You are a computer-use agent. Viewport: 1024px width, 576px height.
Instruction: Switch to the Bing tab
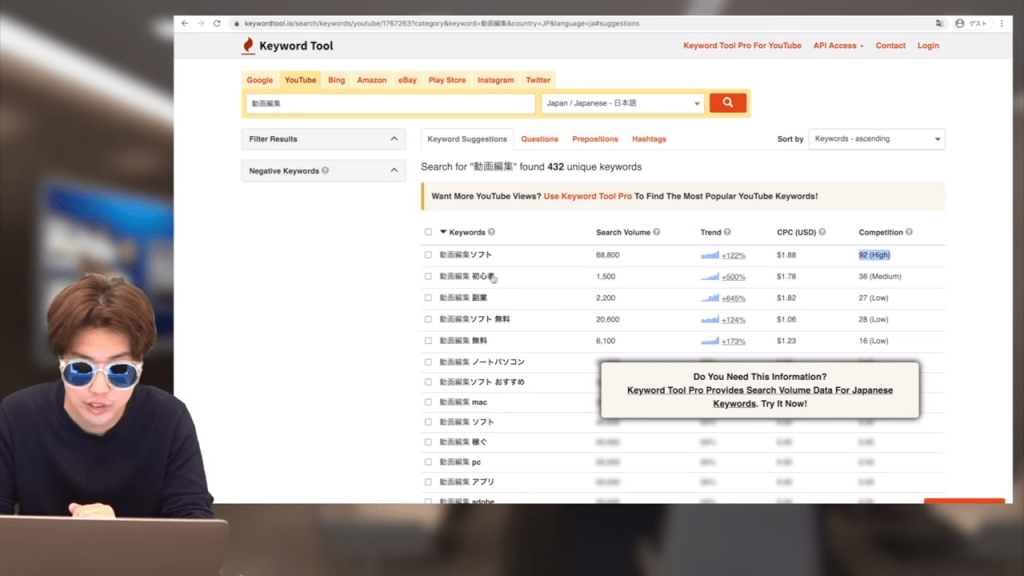click(336, 80)
